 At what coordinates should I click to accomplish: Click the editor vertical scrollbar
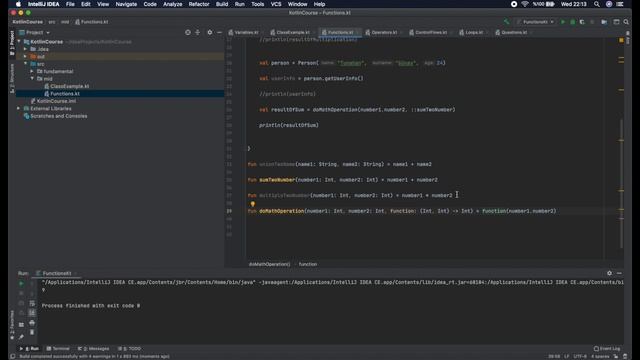point(622,183)
